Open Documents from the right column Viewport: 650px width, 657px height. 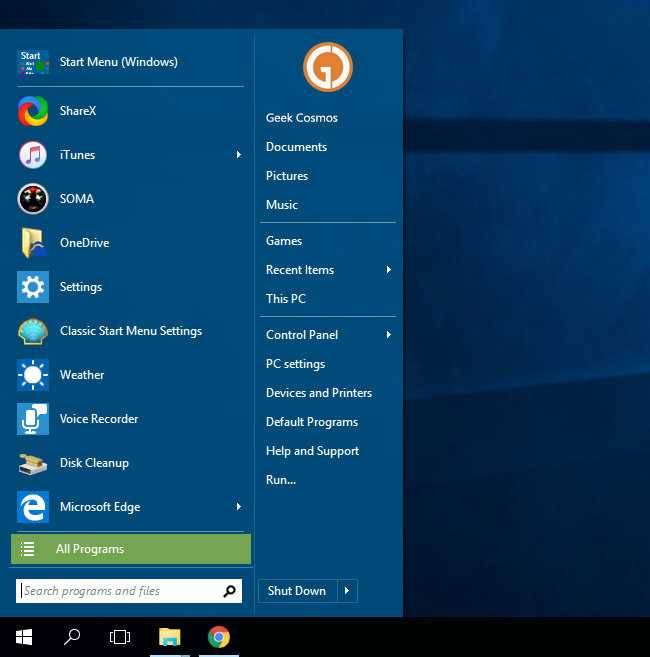[296, 147]
